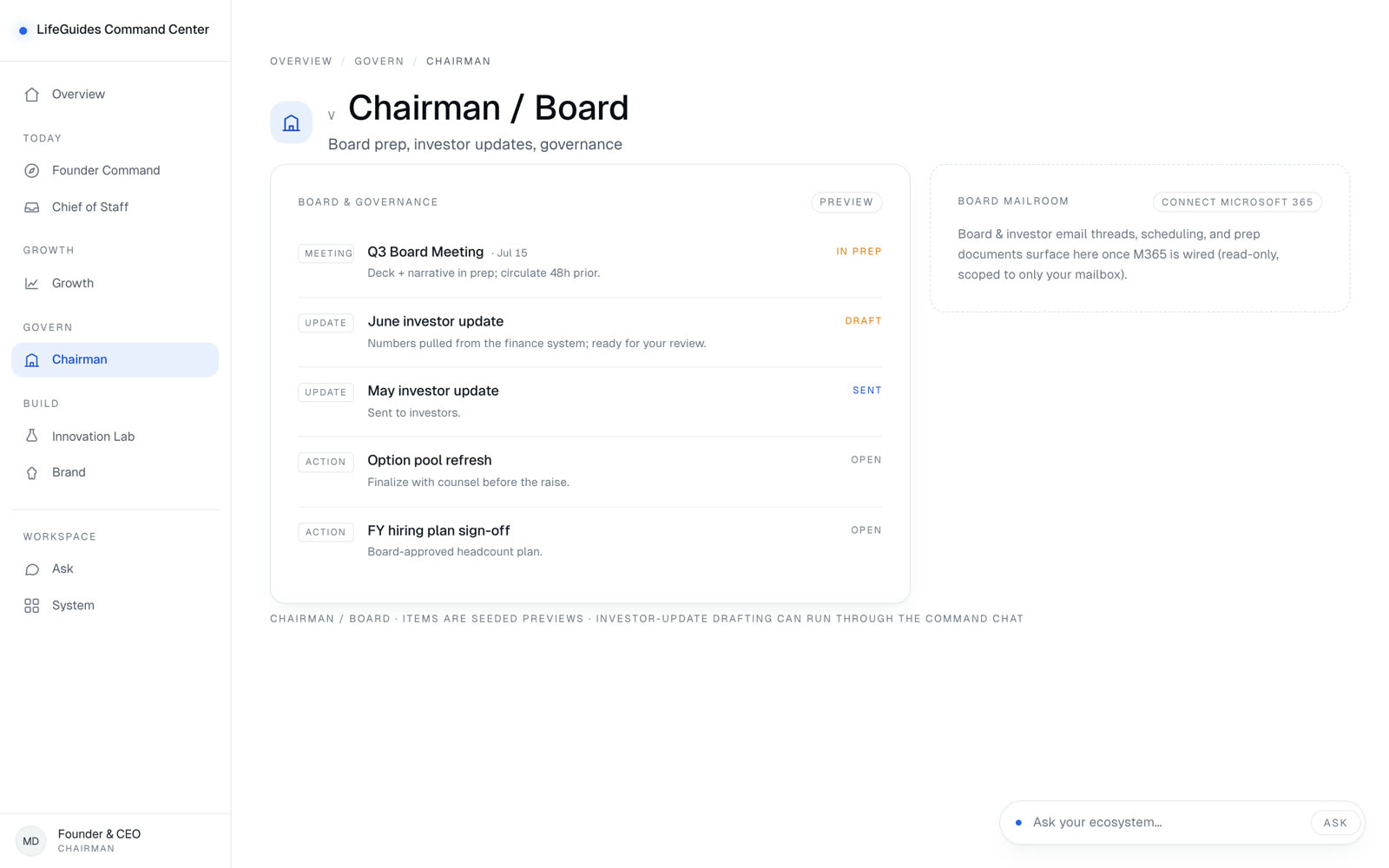The width and height of the screenshot is (1389, 868).
Task: Open the Q3 Board Meeting item
Action: pyautogui.click(x=590, y=262)
